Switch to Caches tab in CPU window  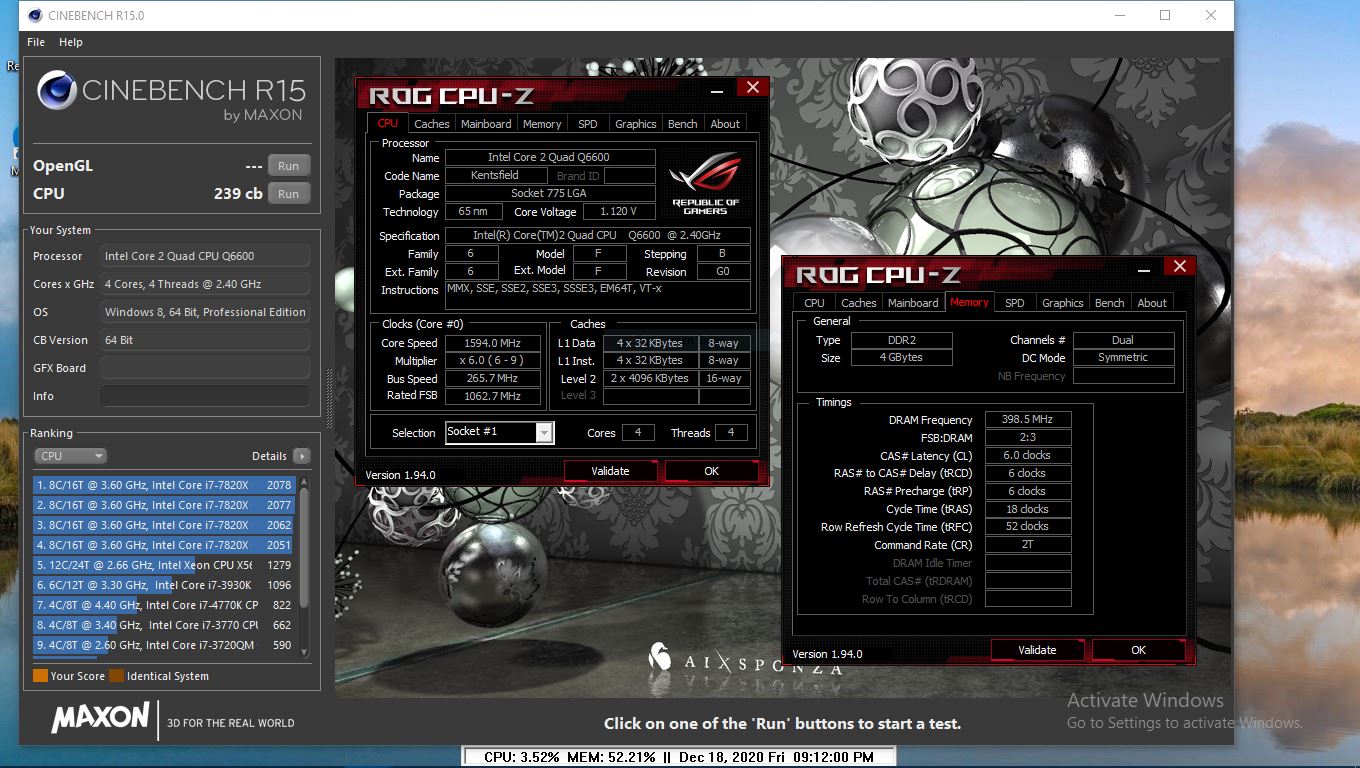(431, 124)
